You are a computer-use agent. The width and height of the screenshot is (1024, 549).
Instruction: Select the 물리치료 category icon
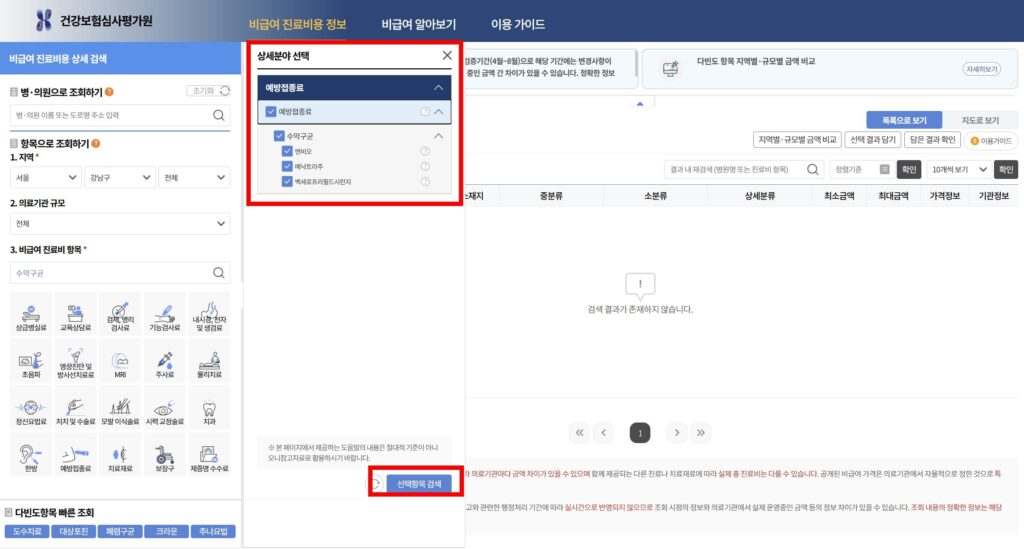(209, 363)
